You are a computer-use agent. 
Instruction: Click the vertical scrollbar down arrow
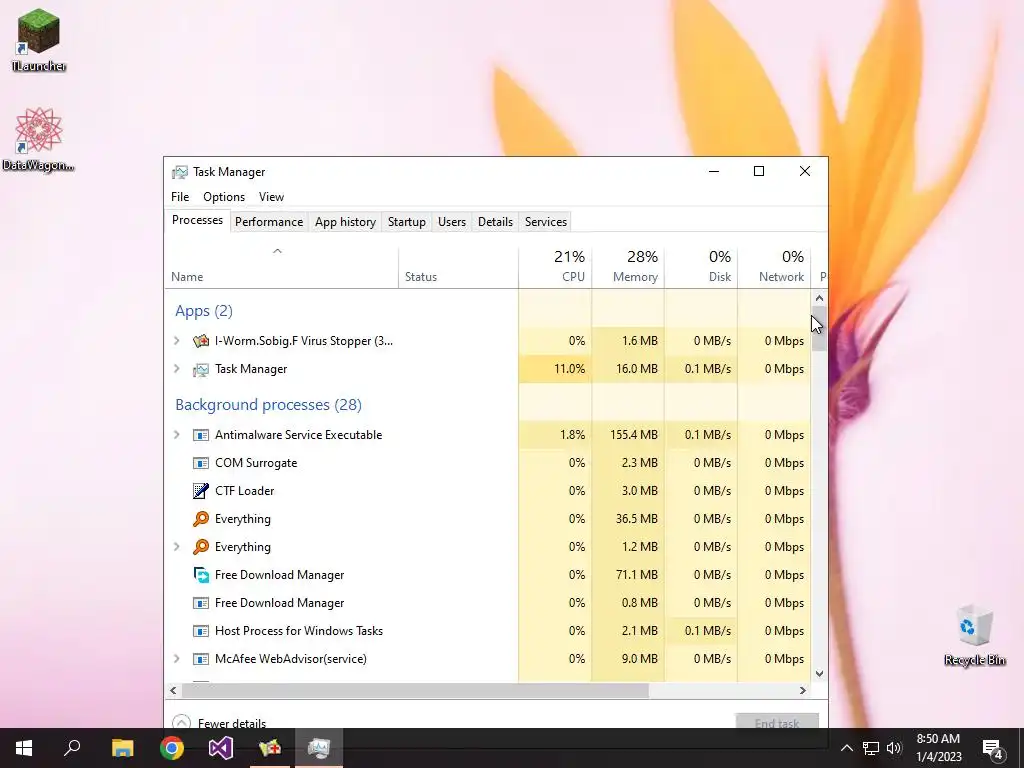pos(820,673)
